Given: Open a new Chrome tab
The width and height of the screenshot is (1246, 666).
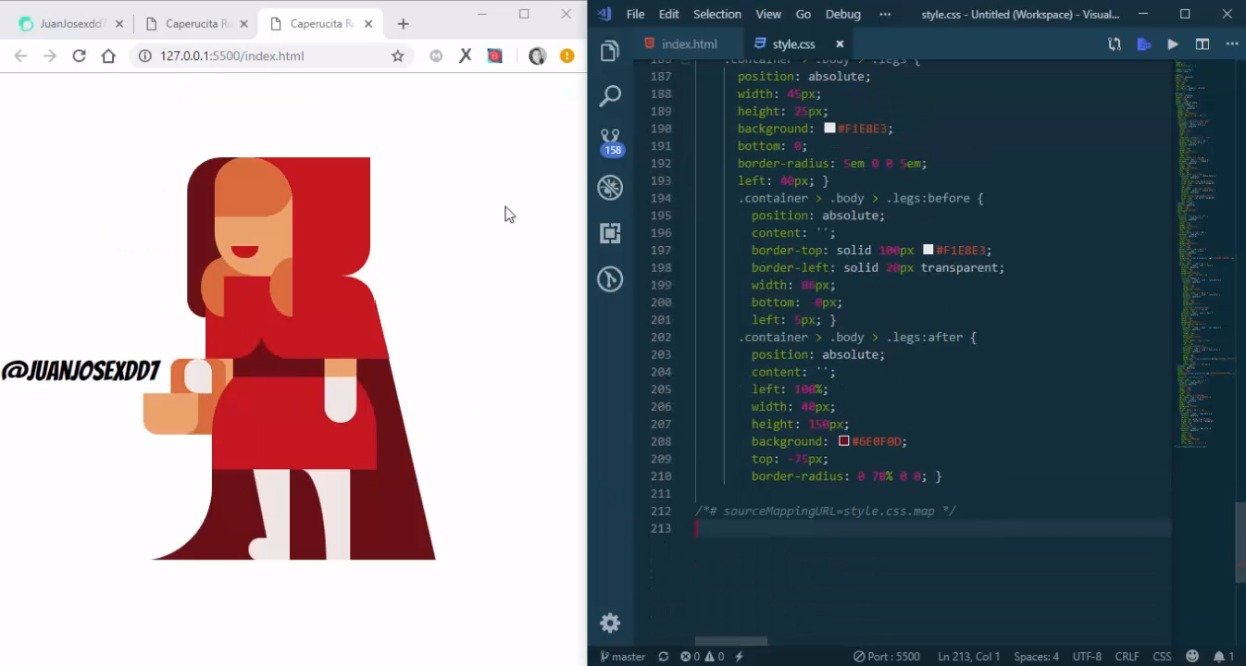Looking at the screenshot, I should [x=403, y=23].
